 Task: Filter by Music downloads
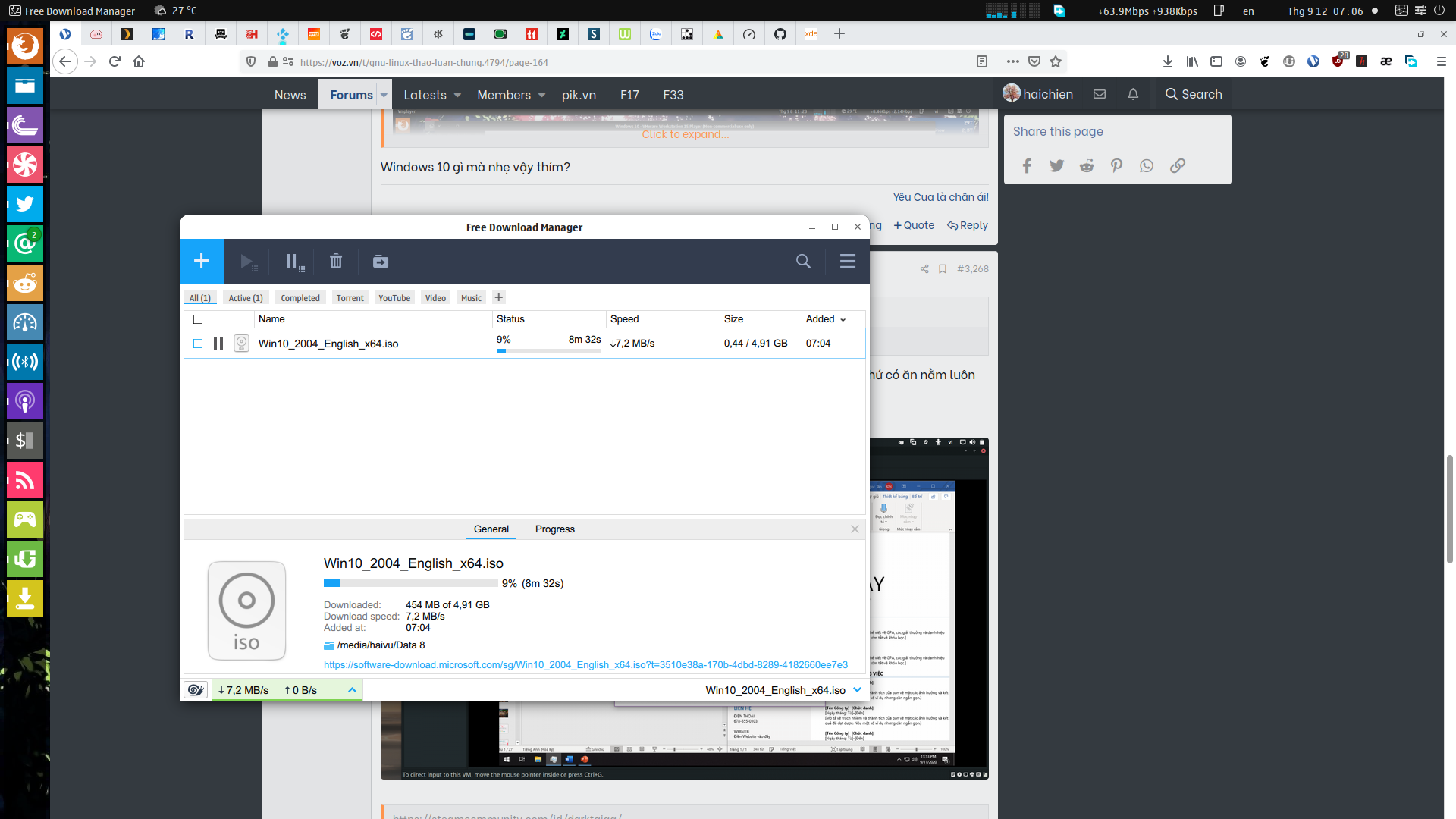coord(471,298)
